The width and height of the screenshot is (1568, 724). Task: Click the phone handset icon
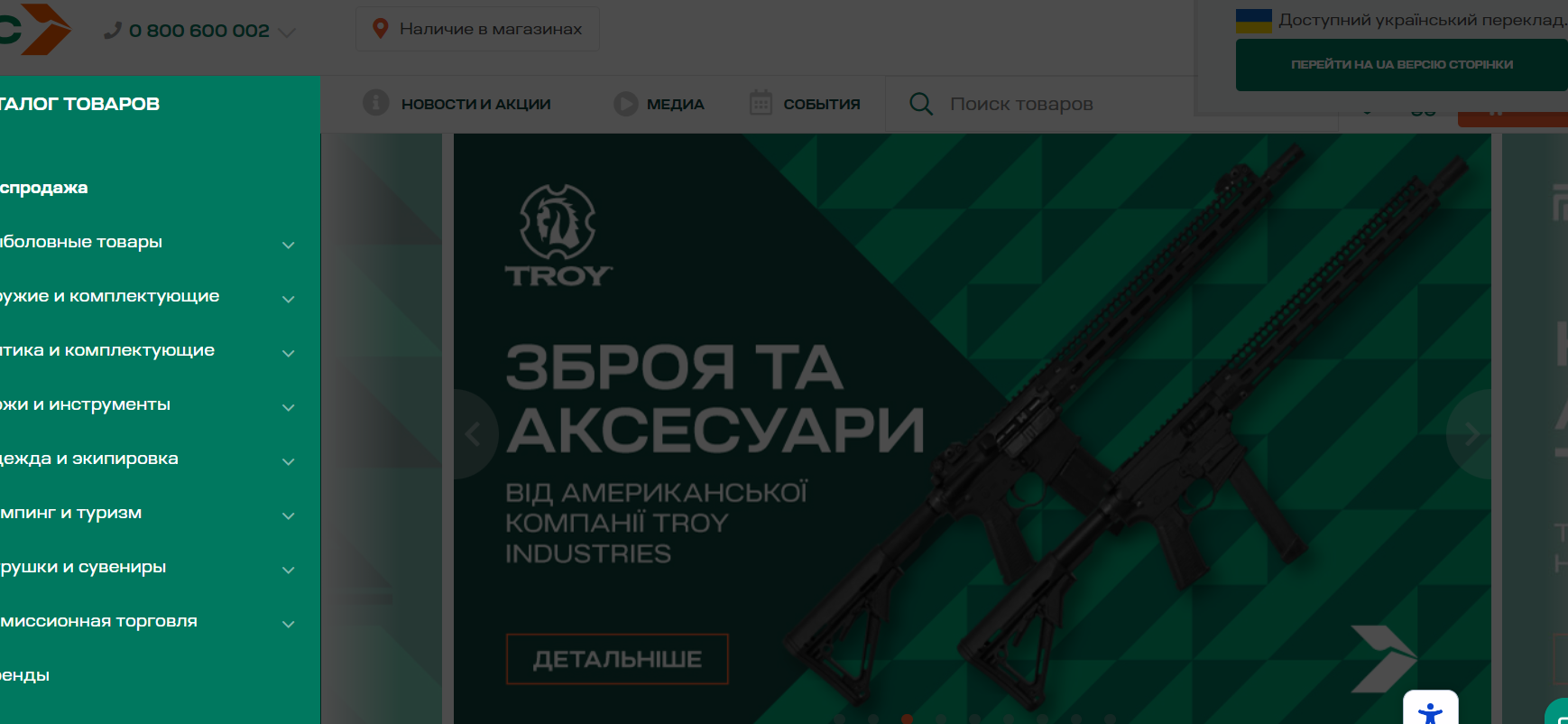coord(113,31)
